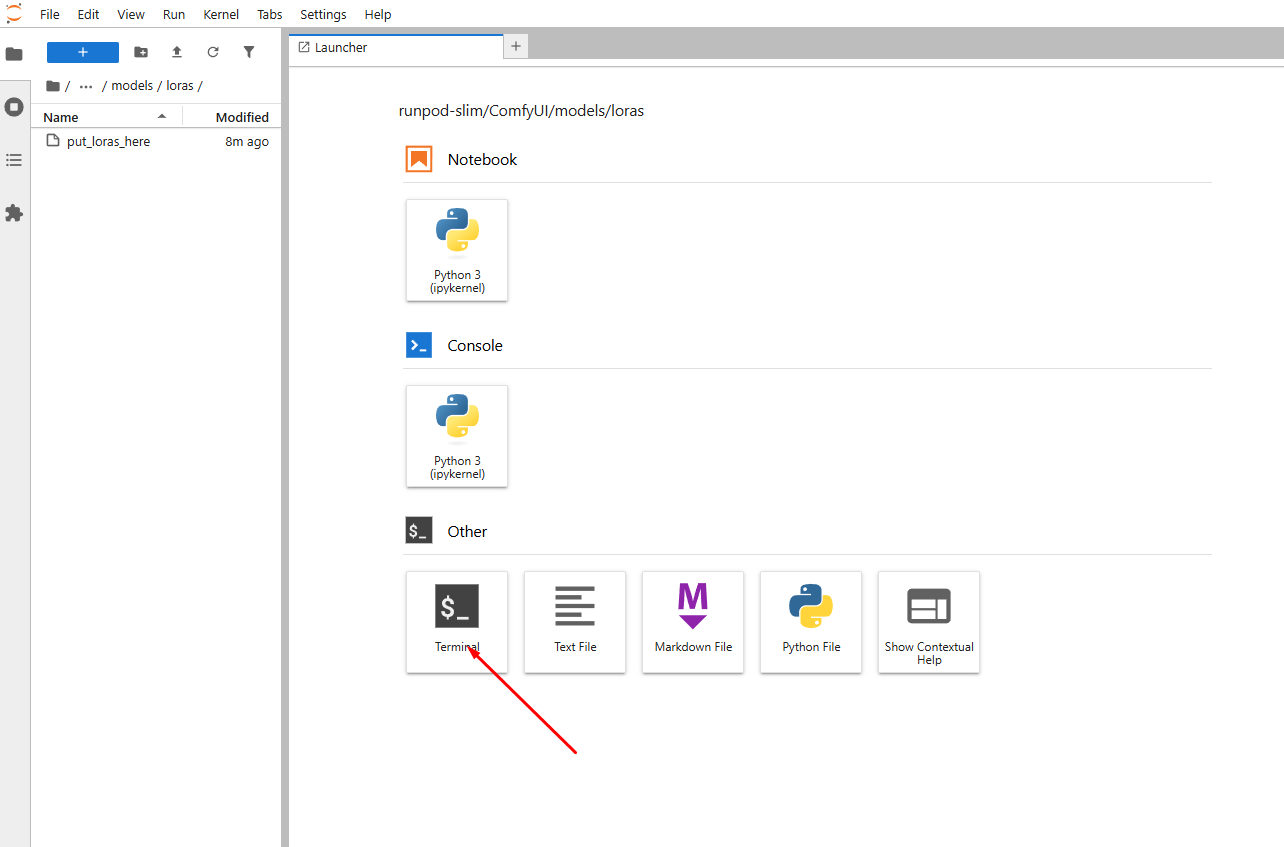The width and height of the screenshot is (1284, 847).
Task: Launch Python 3 console from Console section
Action: pos(457,435)
